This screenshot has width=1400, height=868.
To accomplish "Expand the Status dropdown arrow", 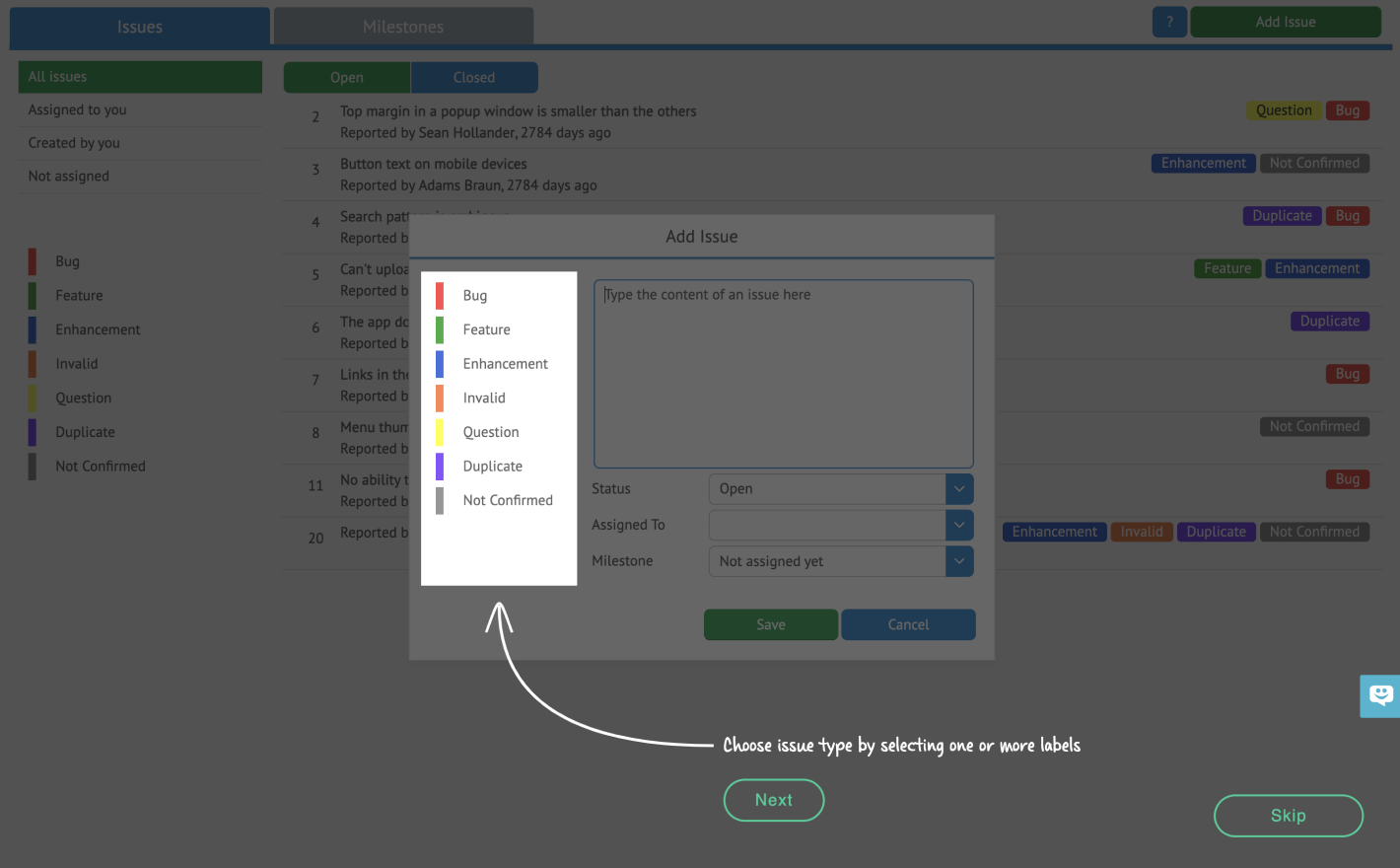I will pos(959,489).
